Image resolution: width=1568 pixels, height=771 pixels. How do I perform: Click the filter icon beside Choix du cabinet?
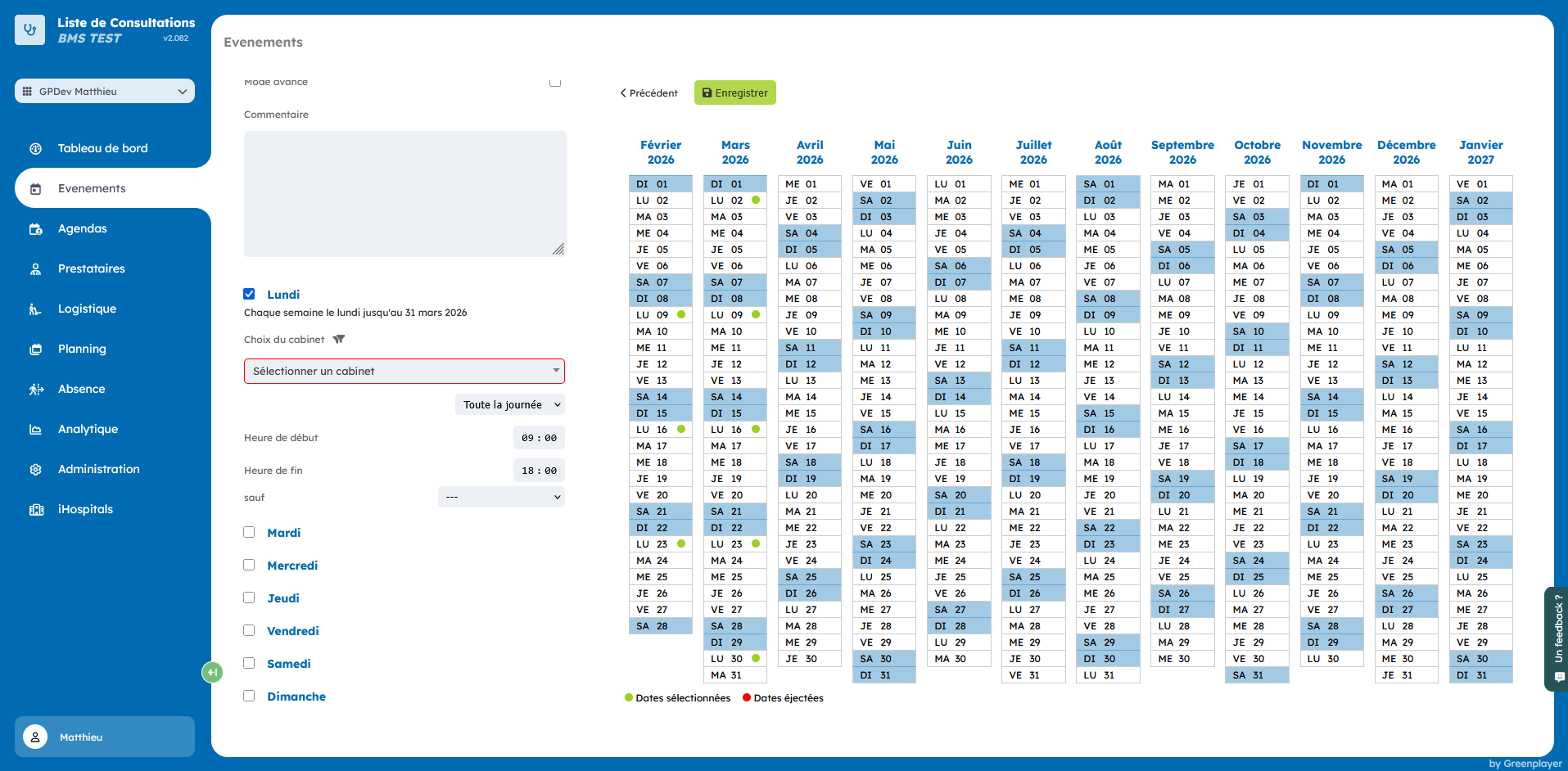339,340
